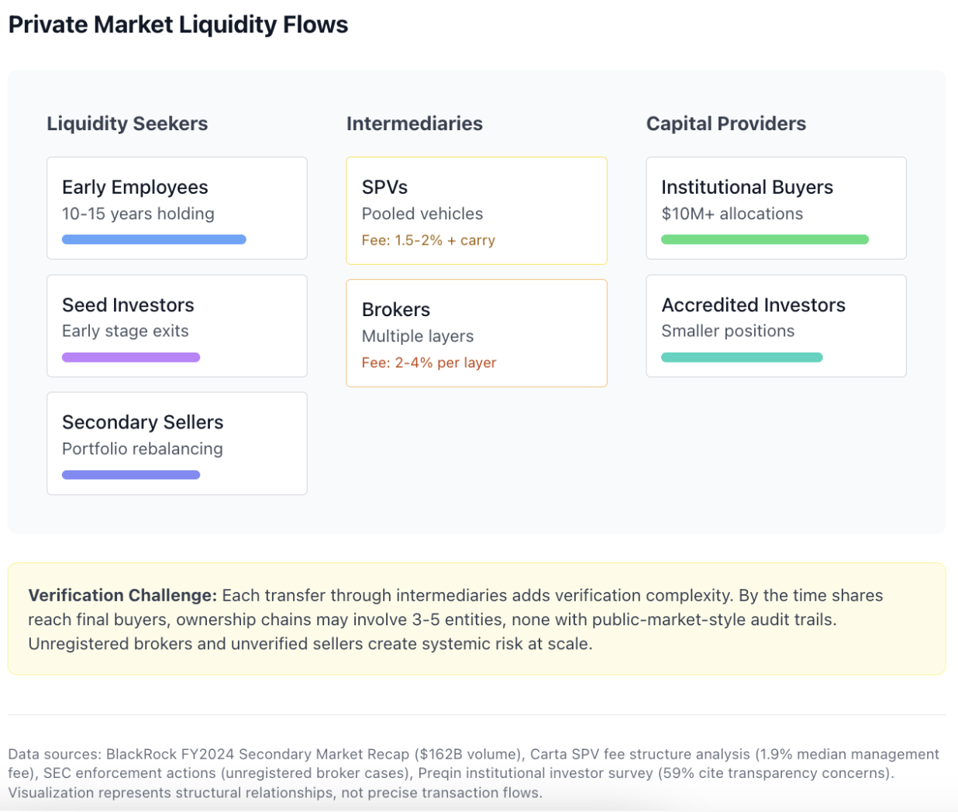Click the green Institutional Buyers bar
This screenshot has width=958, height=812.
(765, 240)
